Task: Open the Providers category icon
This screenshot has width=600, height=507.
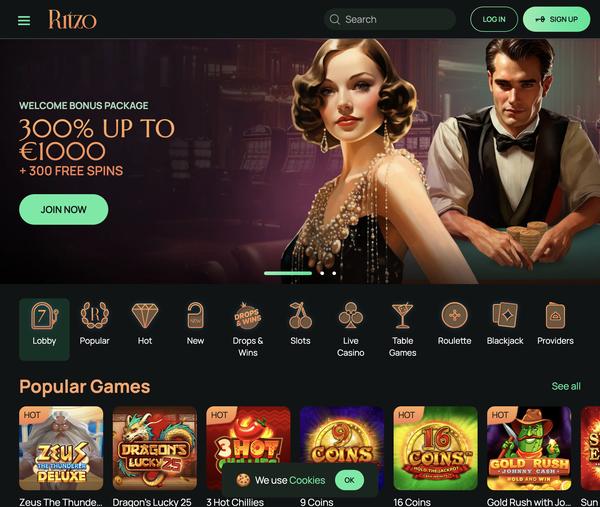Action: coord(555,315)
